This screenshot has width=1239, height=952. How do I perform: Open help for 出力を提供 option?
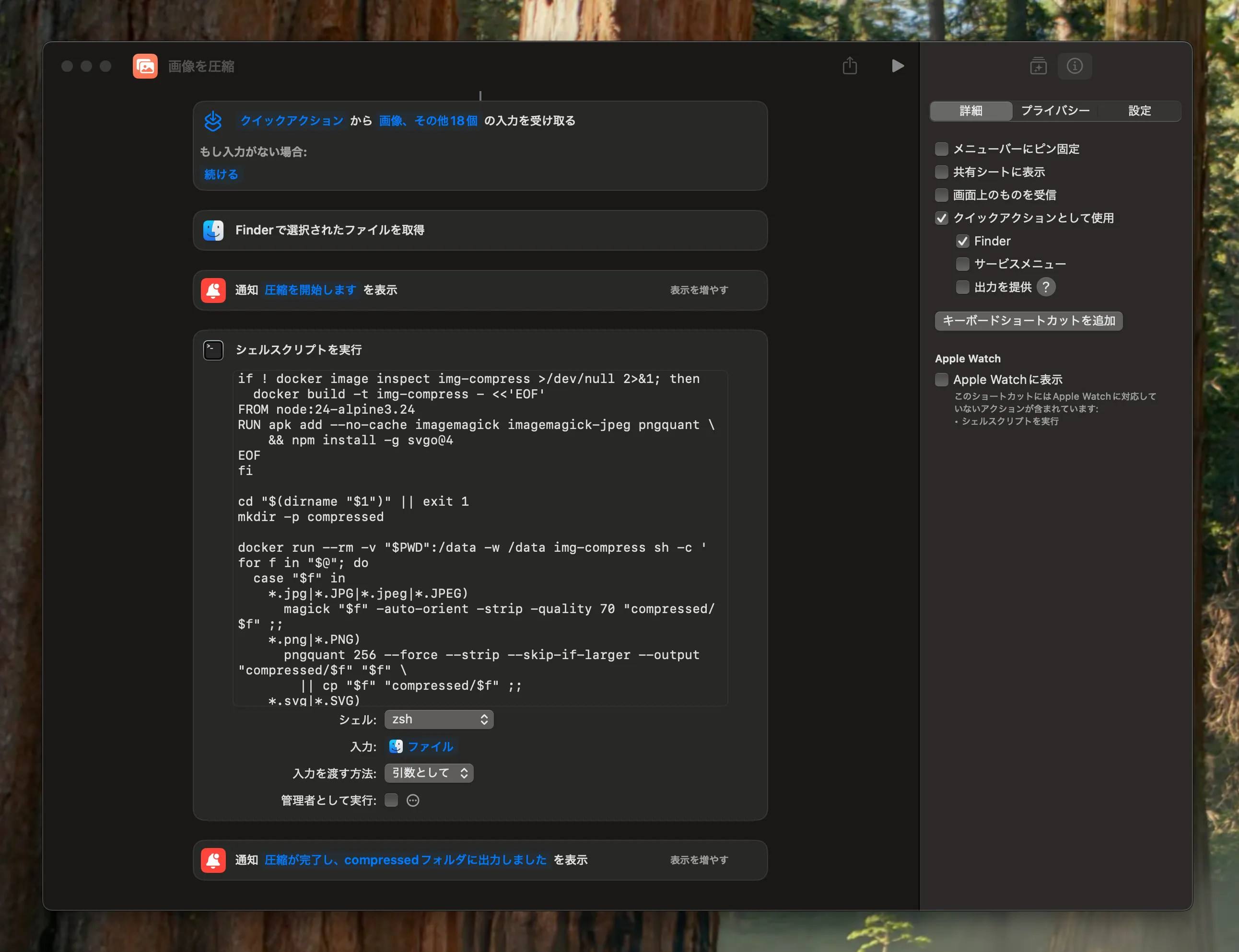1046,287
